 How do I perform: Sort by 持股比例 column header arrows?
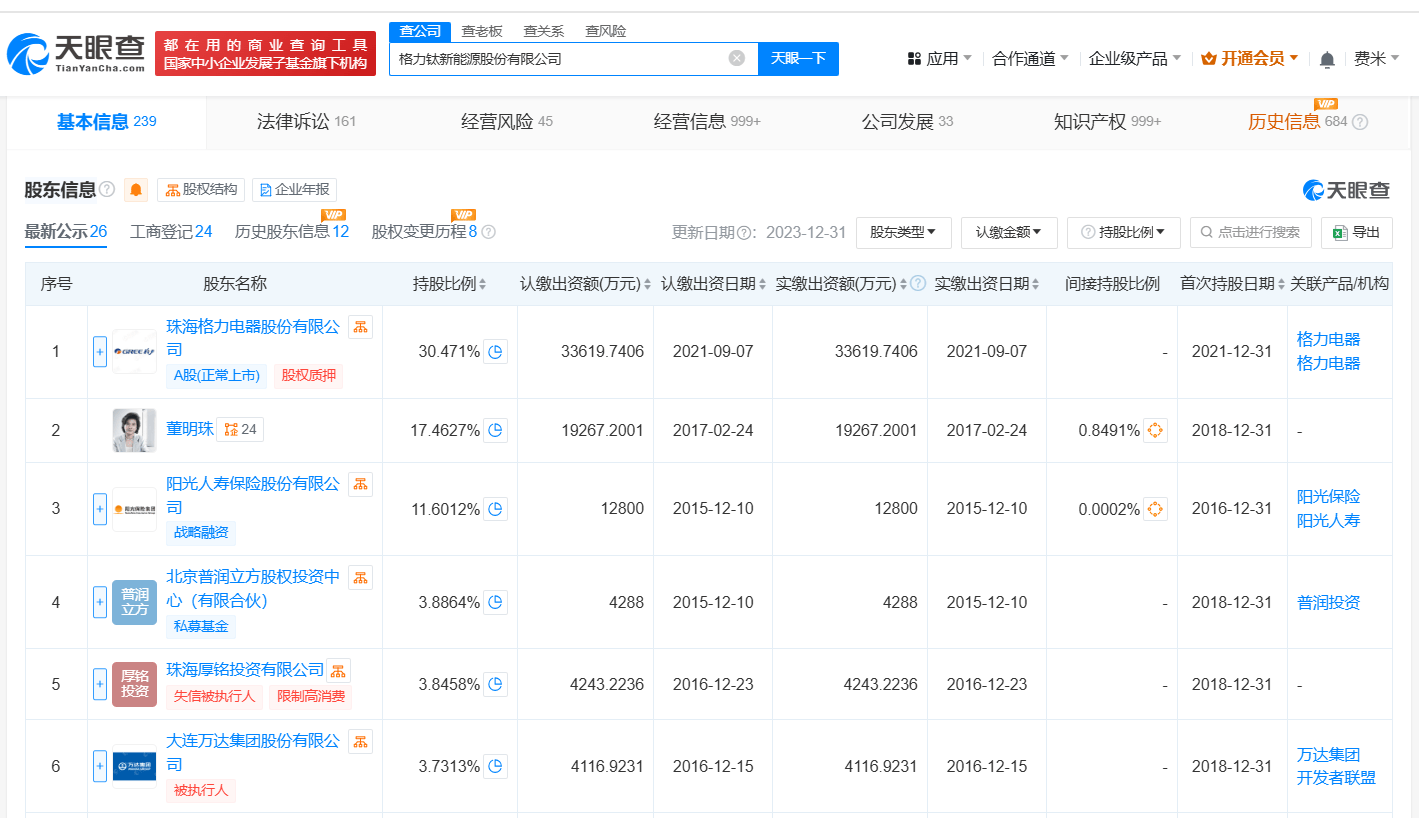pyautogui.click(x=482, y=284)
